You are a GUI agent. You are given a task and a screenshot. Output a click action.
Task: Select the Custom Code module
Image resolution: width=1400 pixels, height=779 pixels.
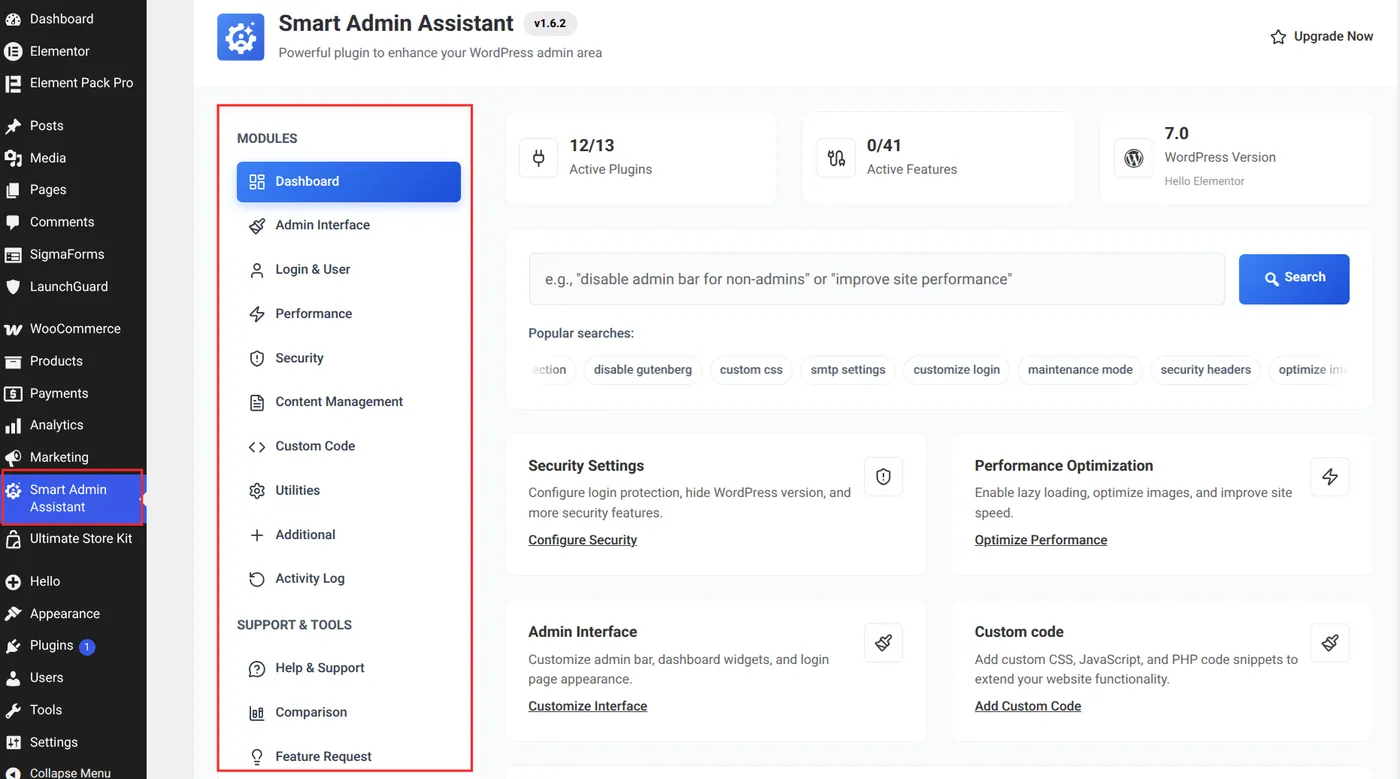click(x=348, y=446)
